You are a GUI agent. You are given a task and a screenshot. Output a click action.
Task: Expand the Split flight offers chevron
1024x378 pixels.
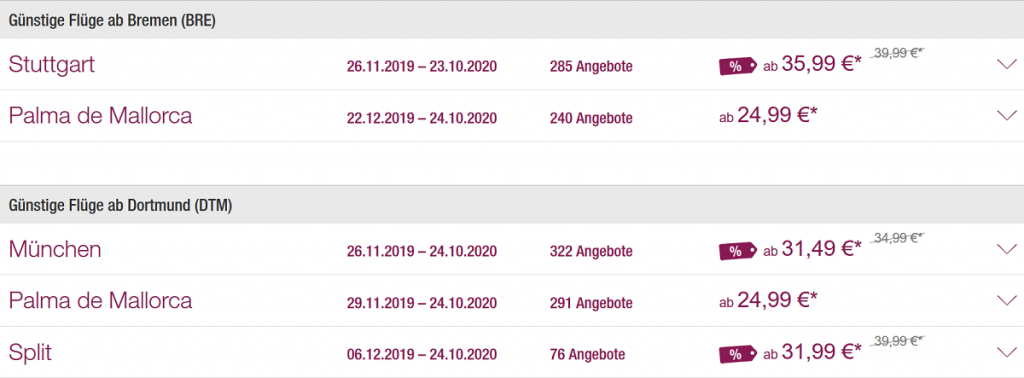click(1007, 353)
